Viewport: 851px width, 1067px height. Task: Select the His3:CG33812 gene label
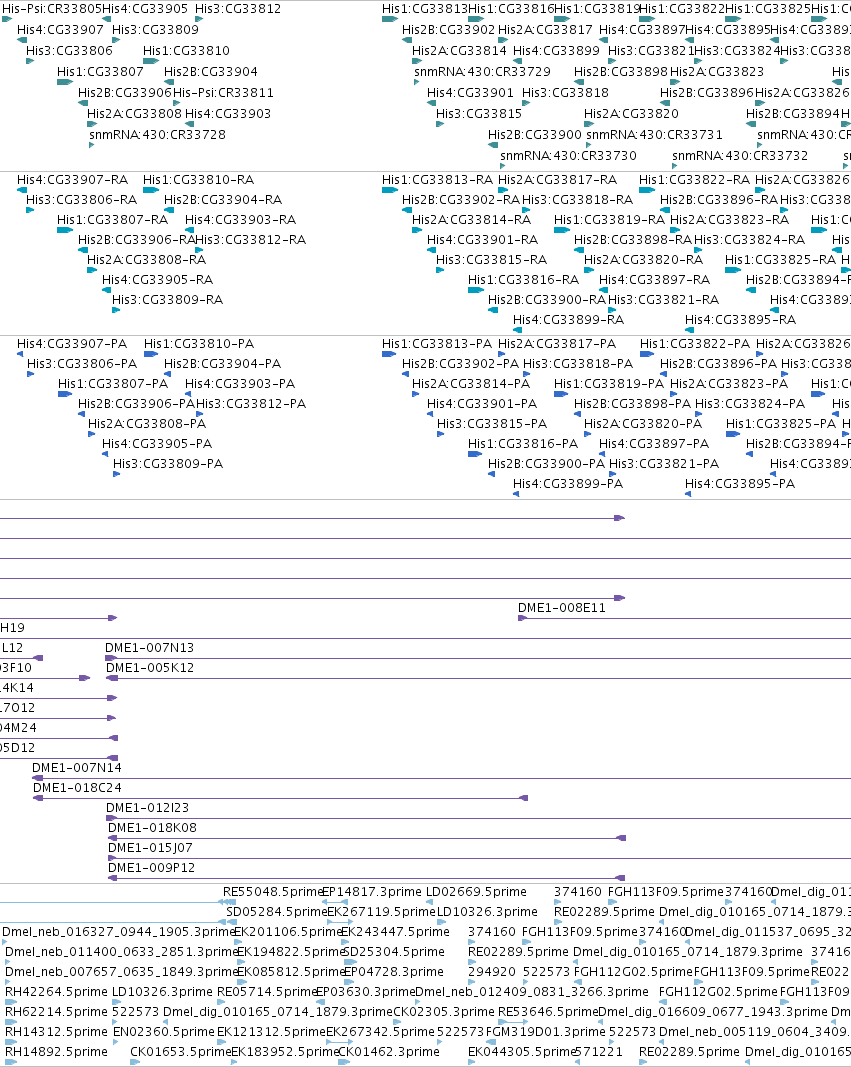click(x=237, y=9)
